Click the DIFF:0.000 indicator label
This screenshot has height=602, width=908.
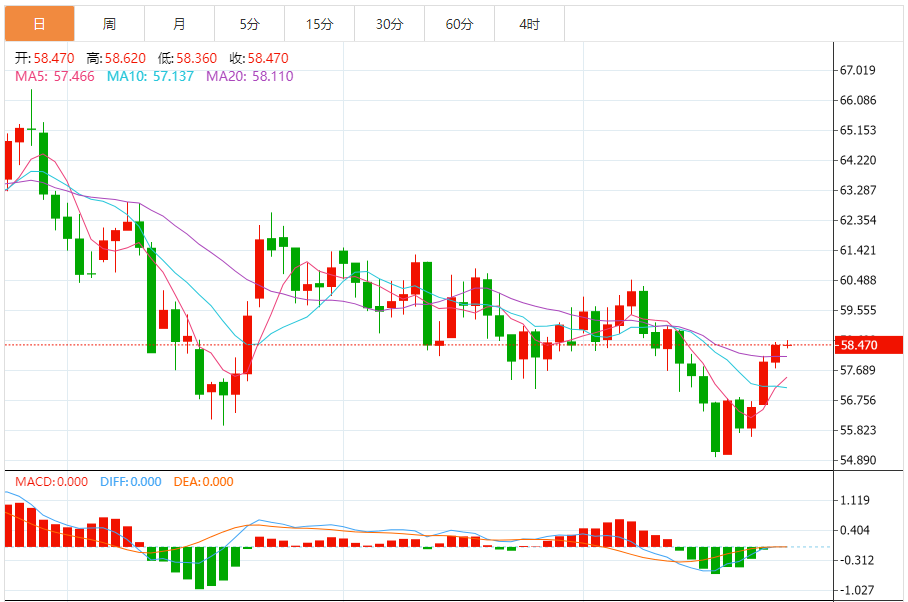click(x=130, y=482)
